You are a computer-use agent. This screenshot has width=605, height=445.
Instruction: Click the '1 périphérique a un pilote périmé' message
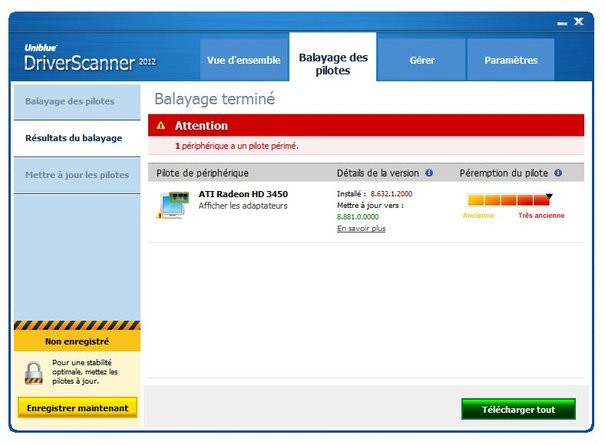click(x=237, y=146)
